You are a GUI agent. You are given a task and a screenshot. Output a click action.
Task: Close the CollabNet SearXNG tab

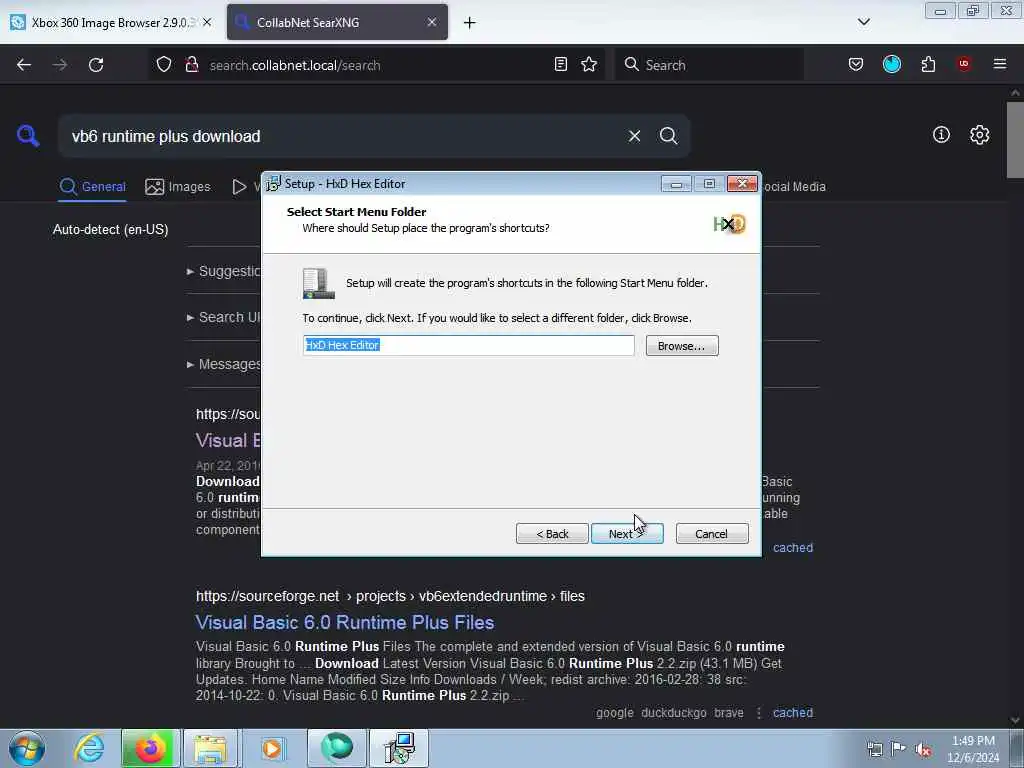432,22
